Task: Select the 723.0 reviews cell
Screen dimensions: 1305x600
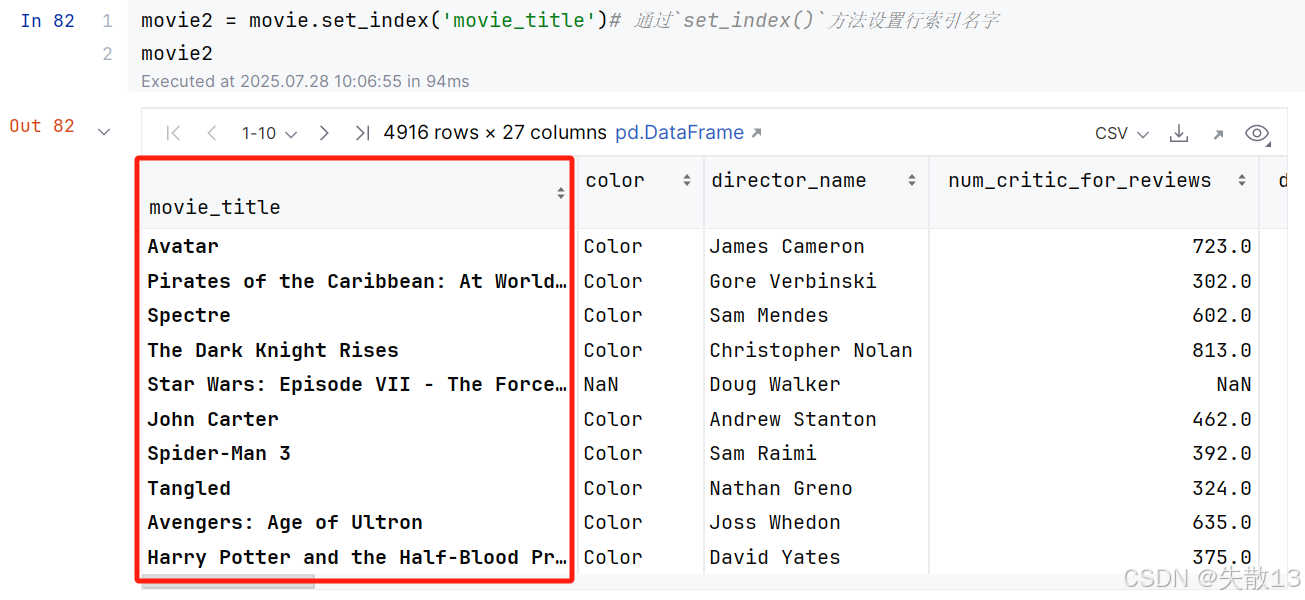Action: point(1222,246)
